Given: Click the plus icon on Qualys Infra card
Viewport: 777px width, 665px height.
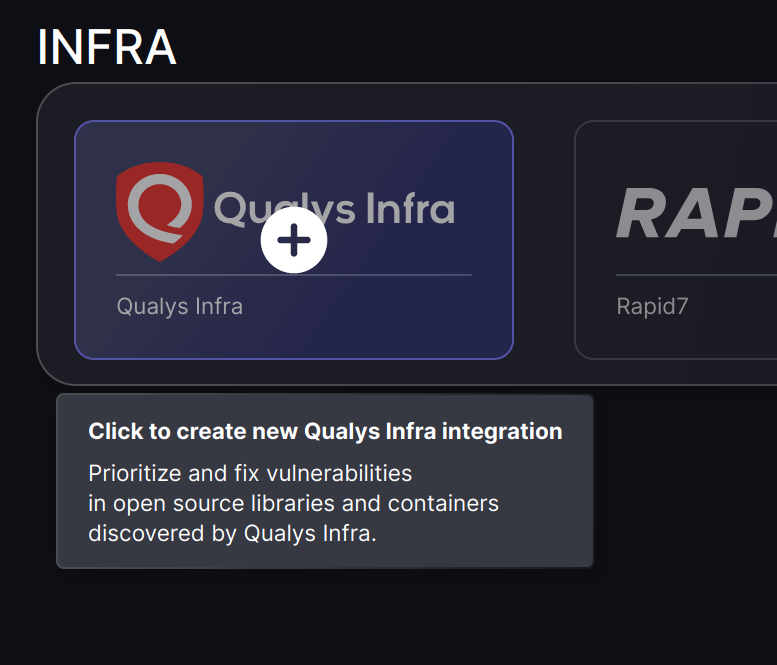Looking at the screenshot, I should point(294,240).
